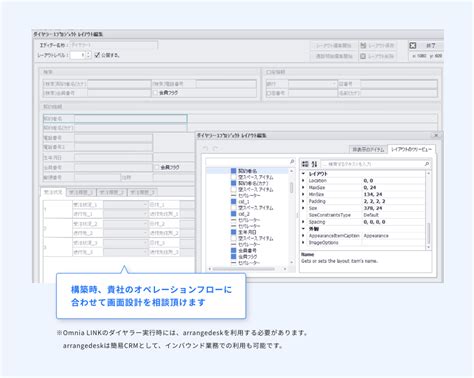
Task: Select col_1 label in the layout tree
Action: pos(244,202)
